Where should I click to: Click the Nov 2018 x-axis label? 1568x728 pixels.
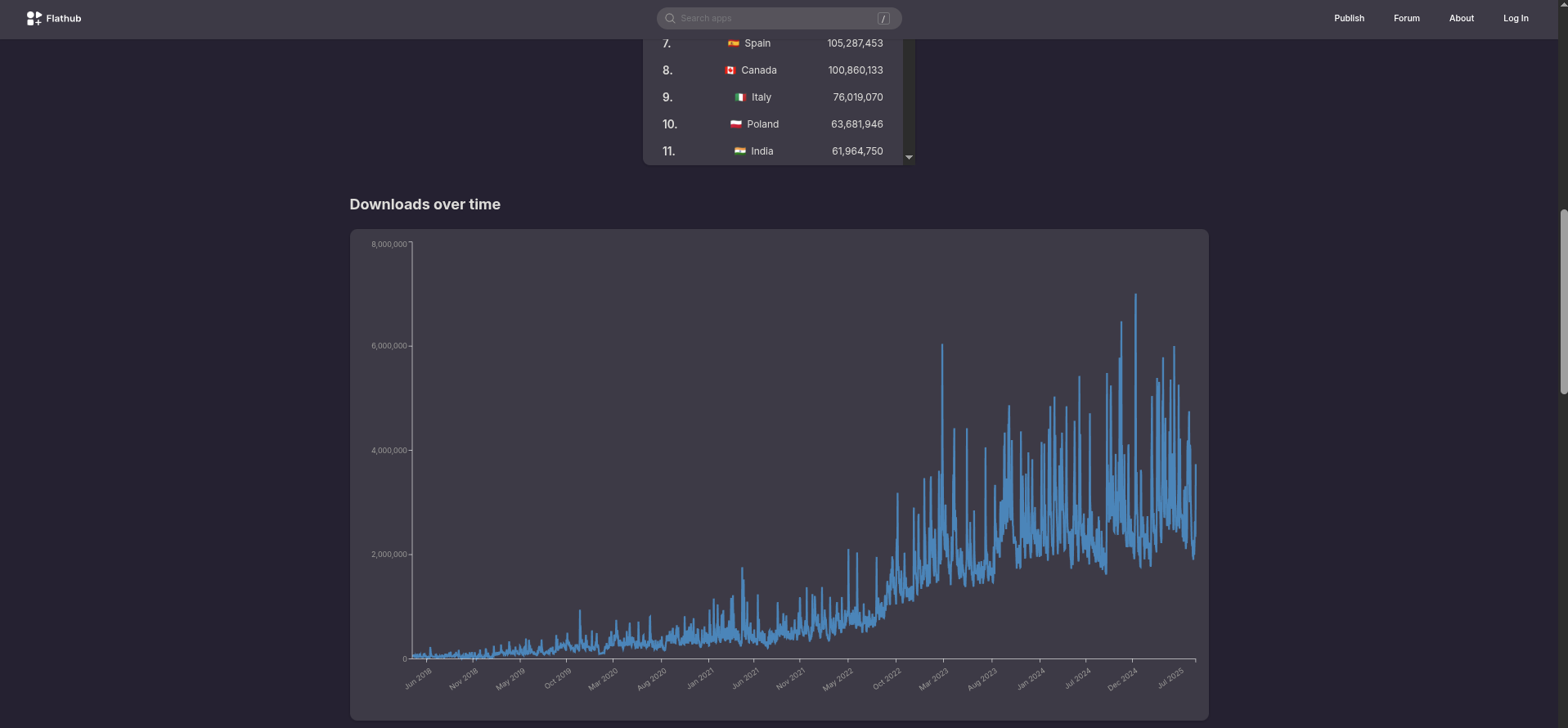pos(464,679)
